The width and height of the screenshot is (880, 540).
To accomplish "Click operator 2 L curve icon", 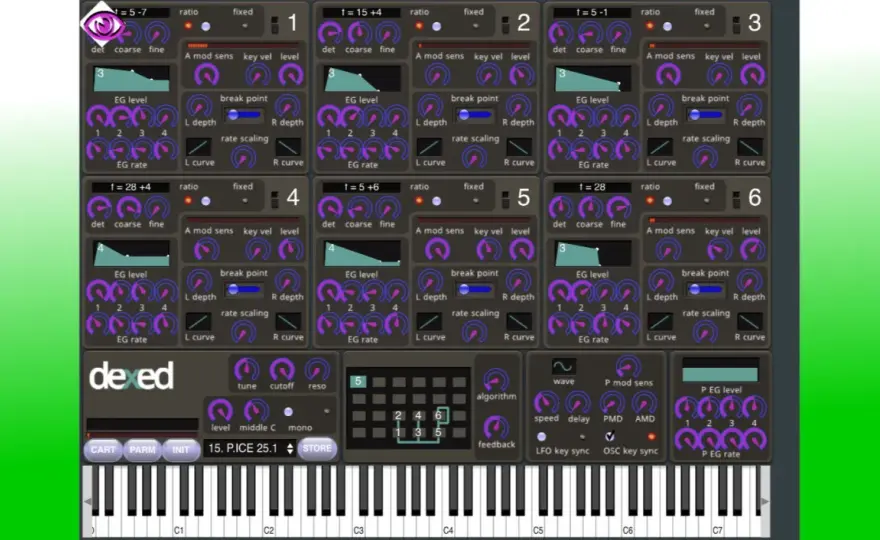I will [x=429, y=147].
